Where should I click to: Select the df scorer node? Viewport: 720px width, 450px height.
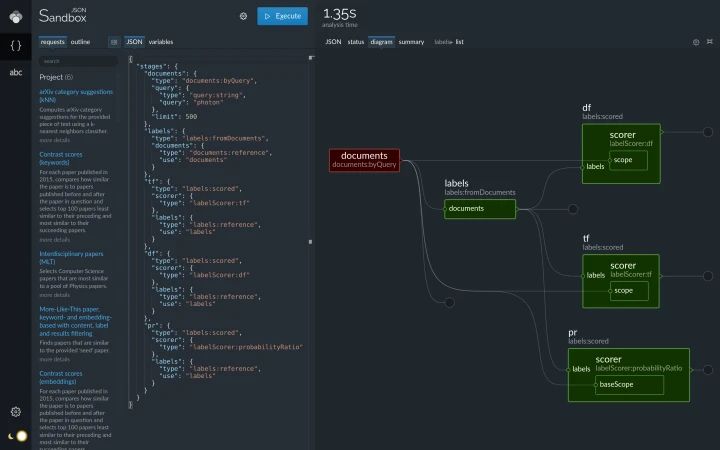pyautogui.click(x=621, y=154)
